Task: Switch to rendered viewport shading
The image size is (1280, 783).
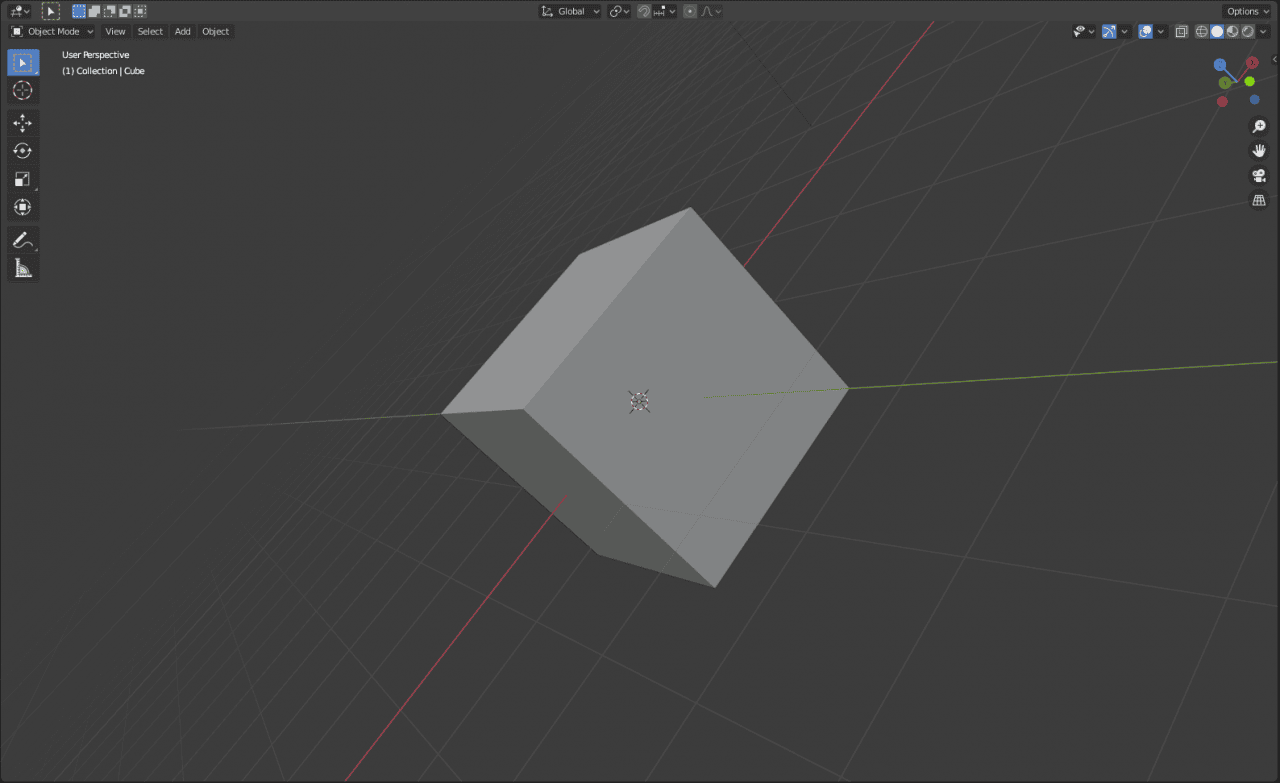Action: [x=1247, y=31]
